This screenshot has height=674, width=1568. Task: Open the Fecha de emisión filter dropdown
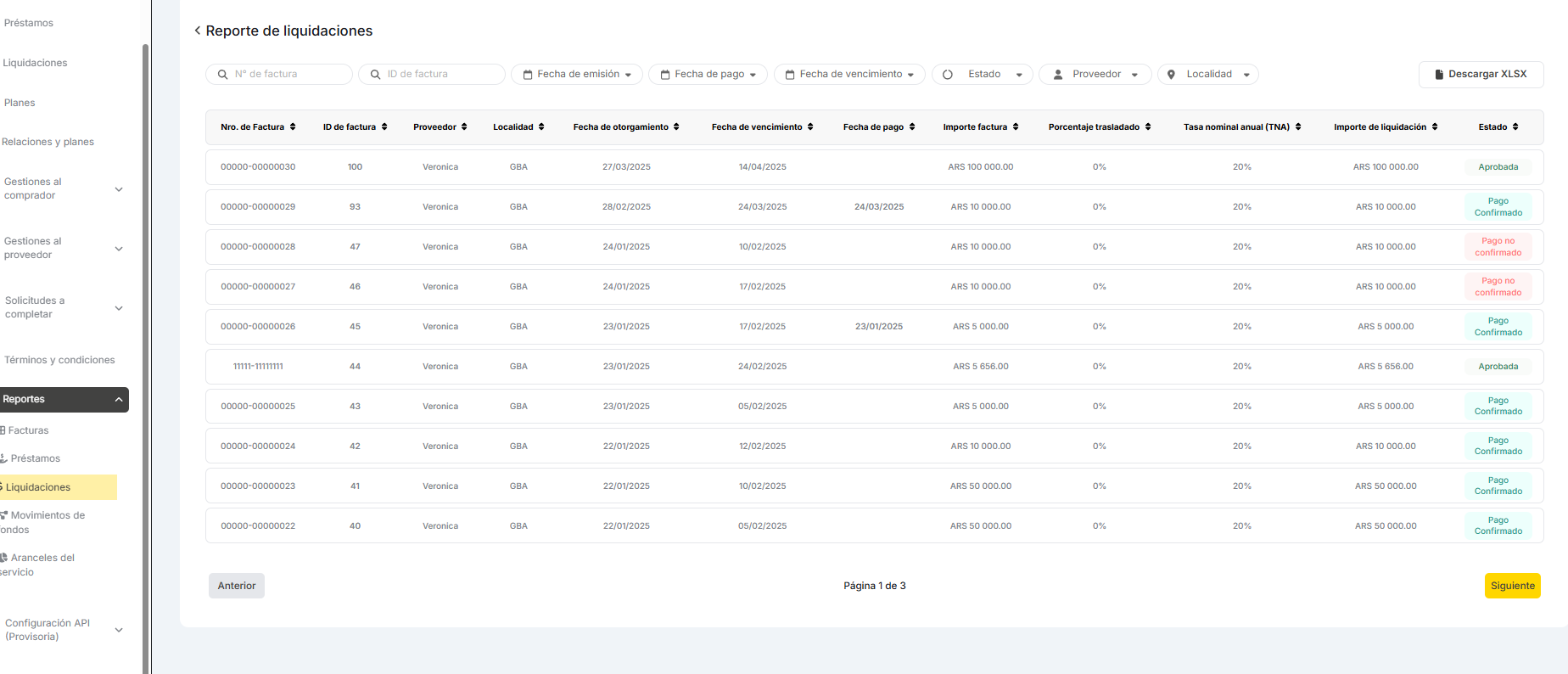[577, 75]
